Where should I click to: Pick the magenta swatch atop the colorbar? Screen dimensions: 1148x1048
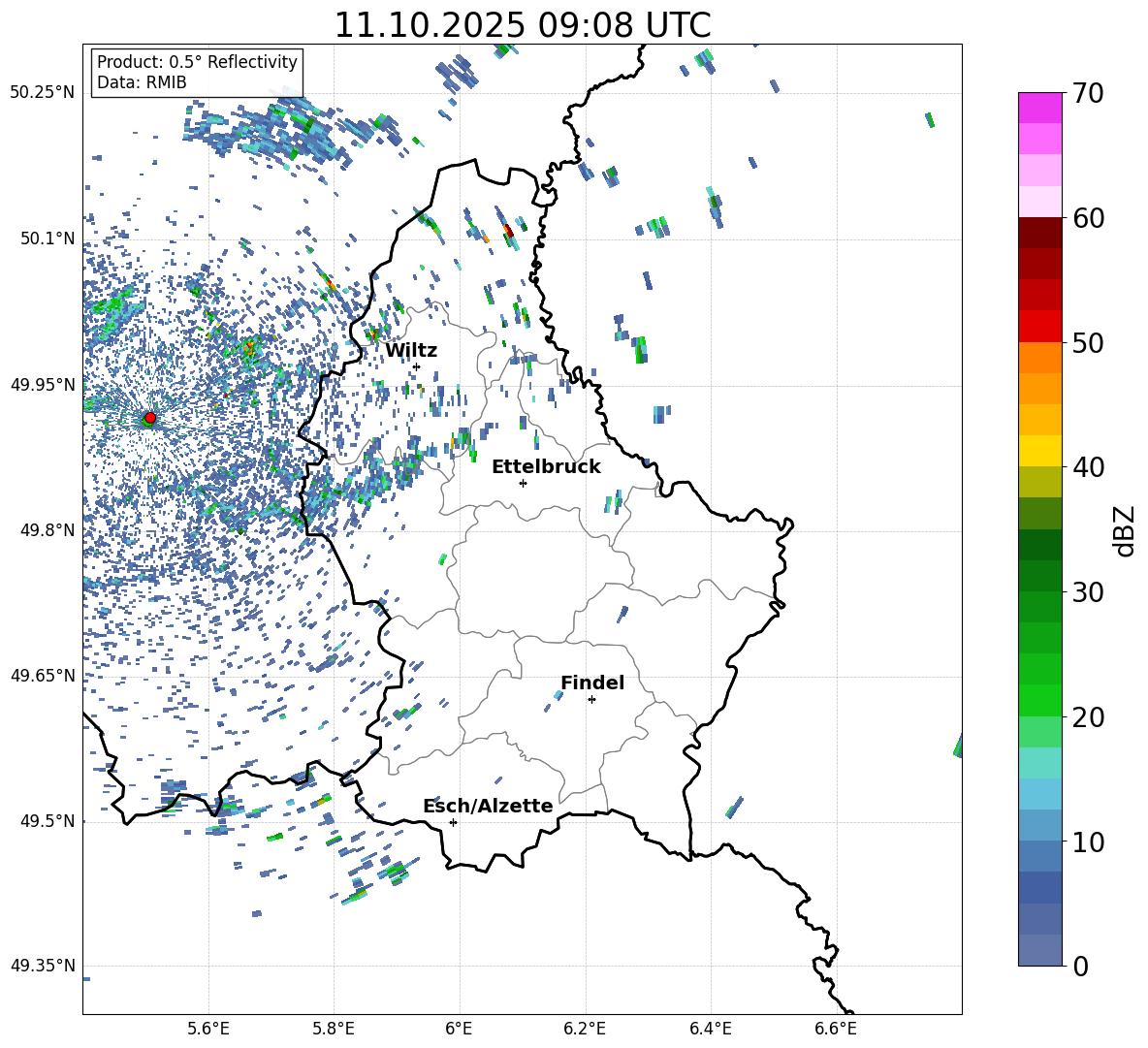(1040, 108)
